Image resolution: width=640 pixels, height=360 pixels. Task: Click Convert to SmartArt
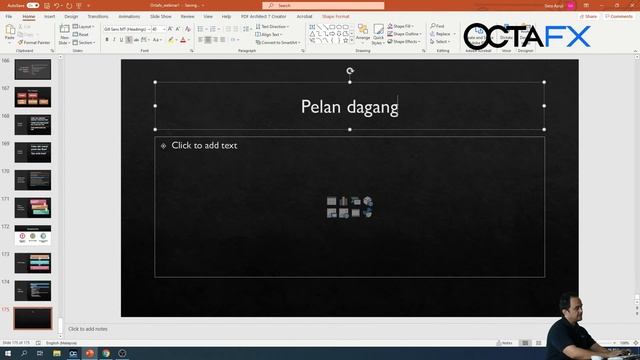[x=278, y=42]
